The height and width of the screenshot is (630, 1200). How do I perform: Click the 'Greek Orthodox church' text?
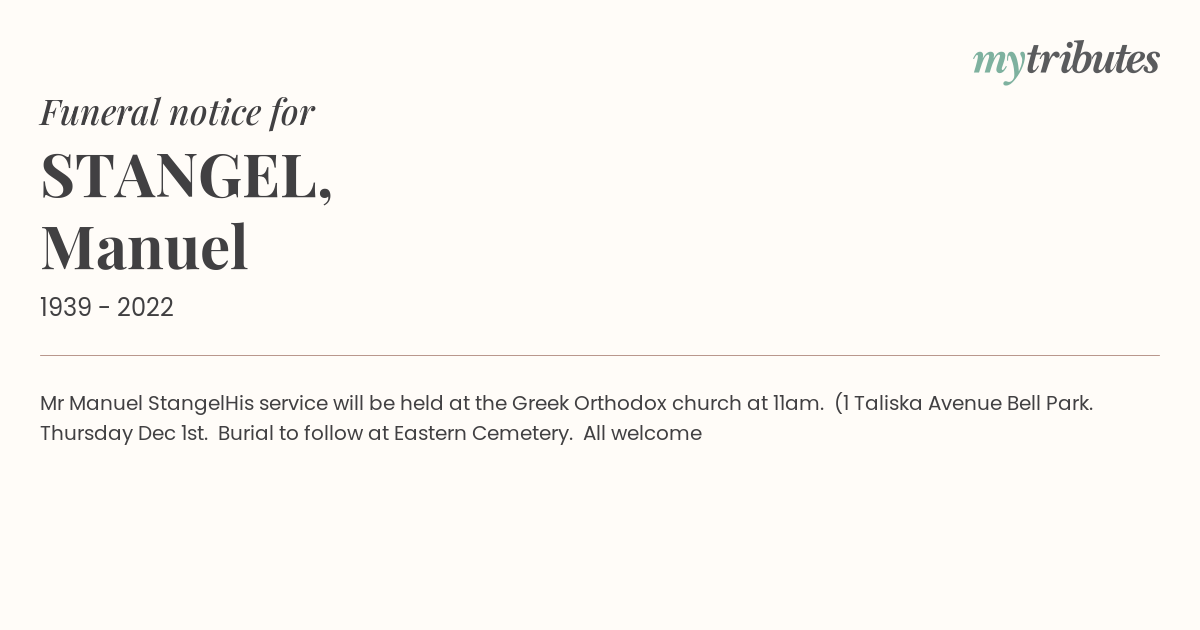(x=626, y=403)
